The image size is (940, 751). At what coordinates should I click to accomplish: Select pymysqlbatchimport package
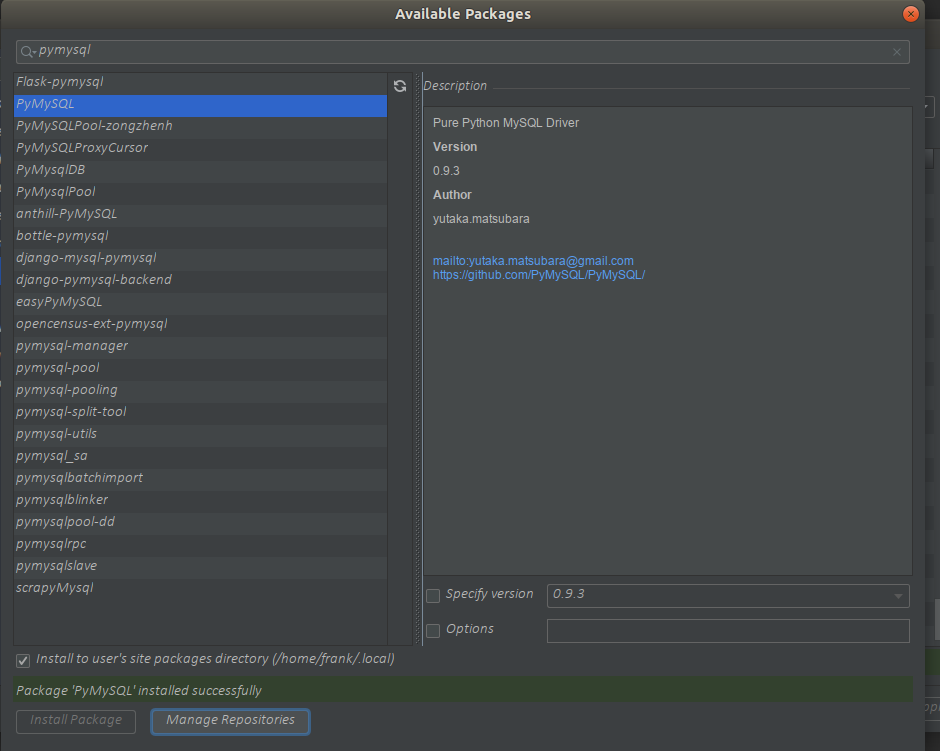click(x=200, y=480)
